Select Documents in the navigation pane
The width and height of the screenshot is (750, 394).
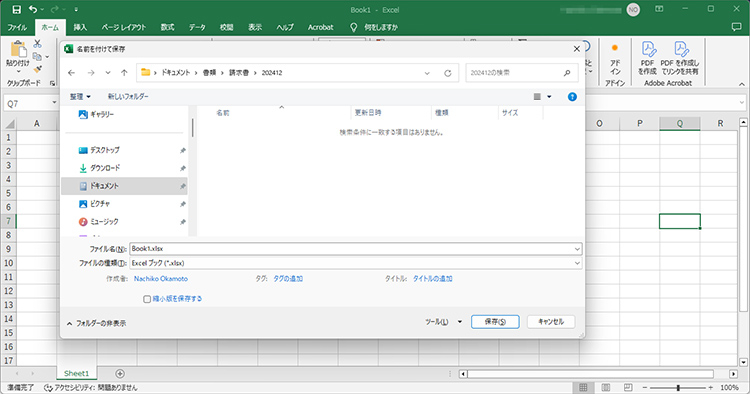coord(124,186)
